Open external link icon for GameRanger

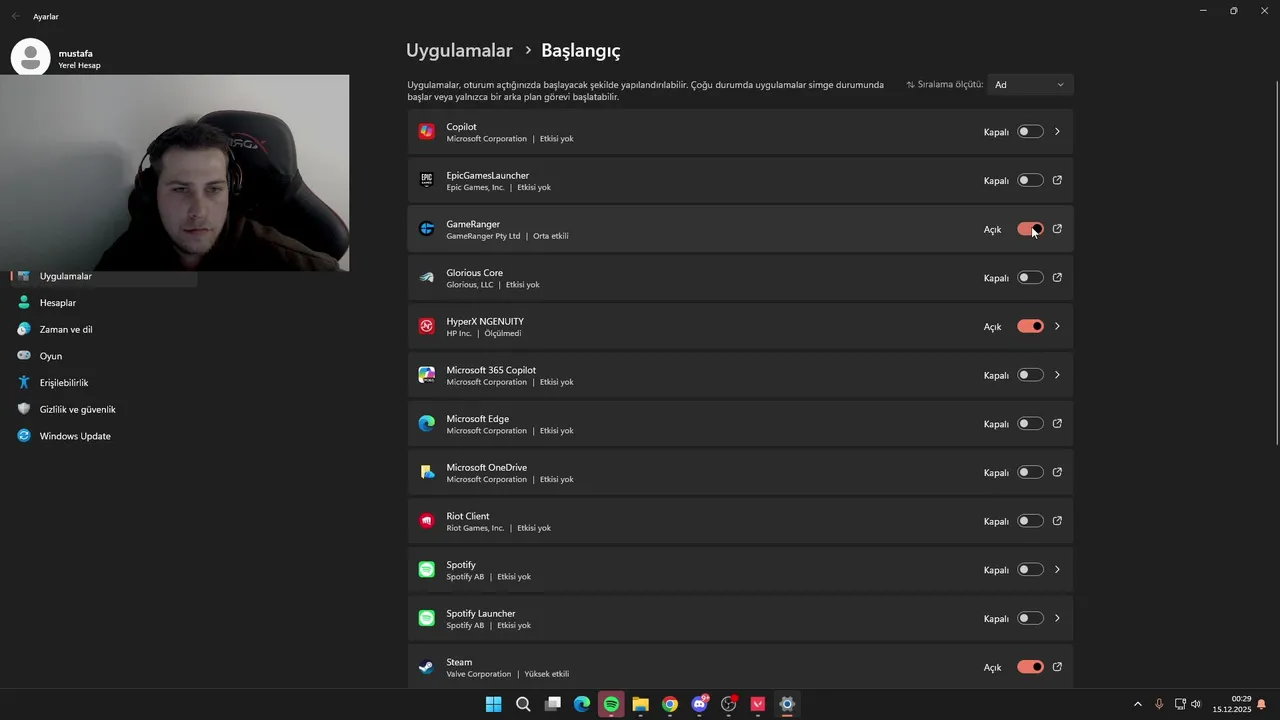[x=1057, y=229]
